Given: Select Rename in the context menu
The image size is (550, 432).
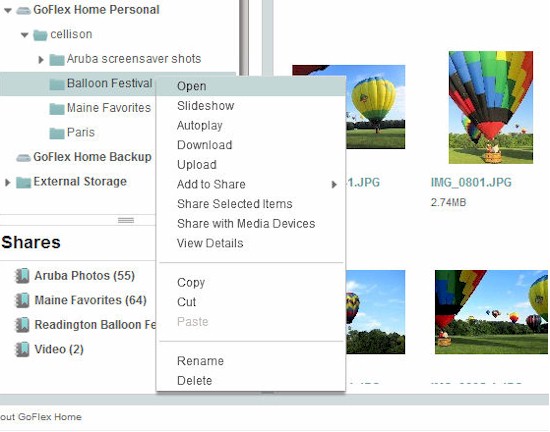Looking at the screenshot, I should pyautogui.click(x=251, y=361).
